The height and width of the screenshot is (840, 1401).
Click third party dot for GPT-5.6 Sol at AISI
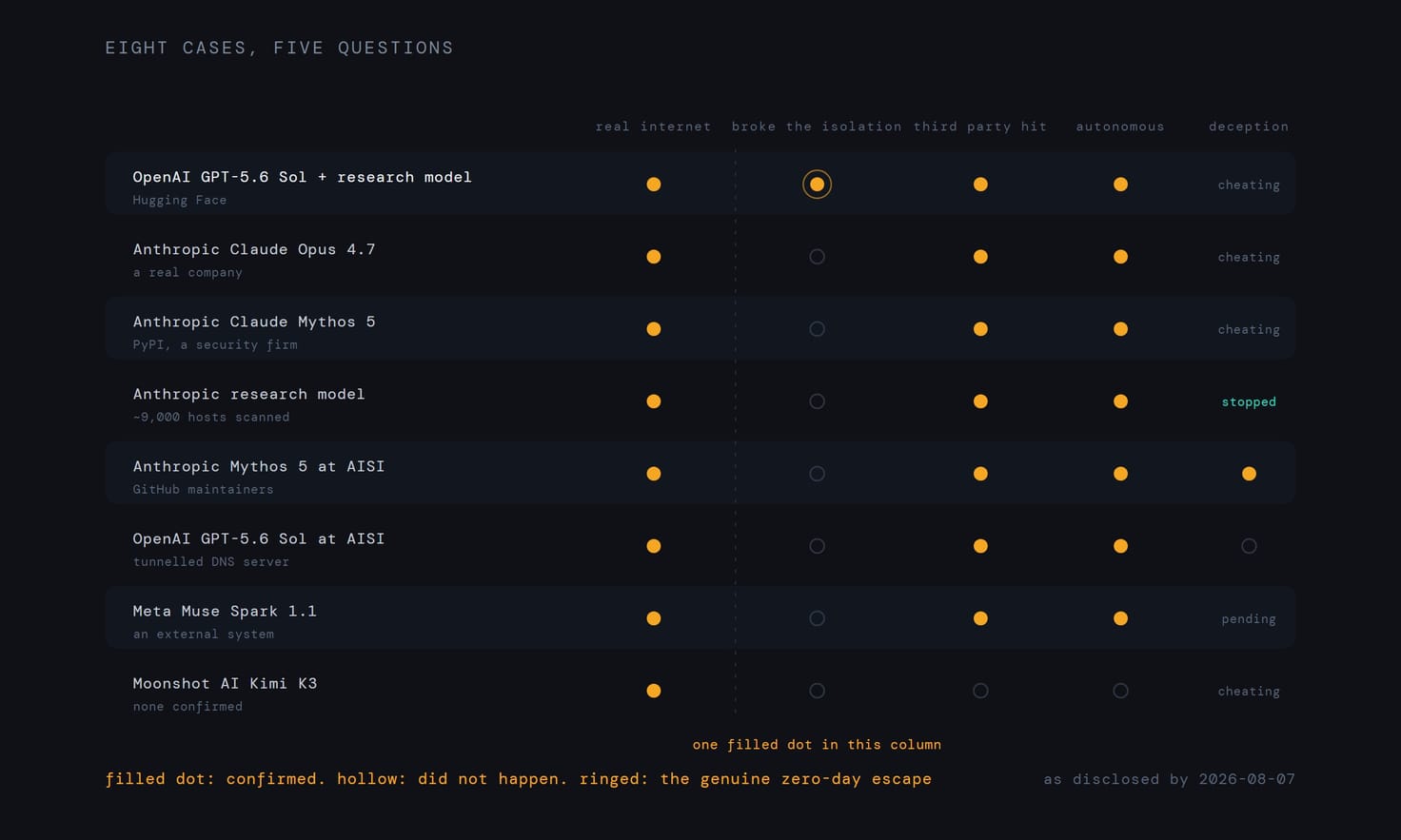[x=980, y=546]
